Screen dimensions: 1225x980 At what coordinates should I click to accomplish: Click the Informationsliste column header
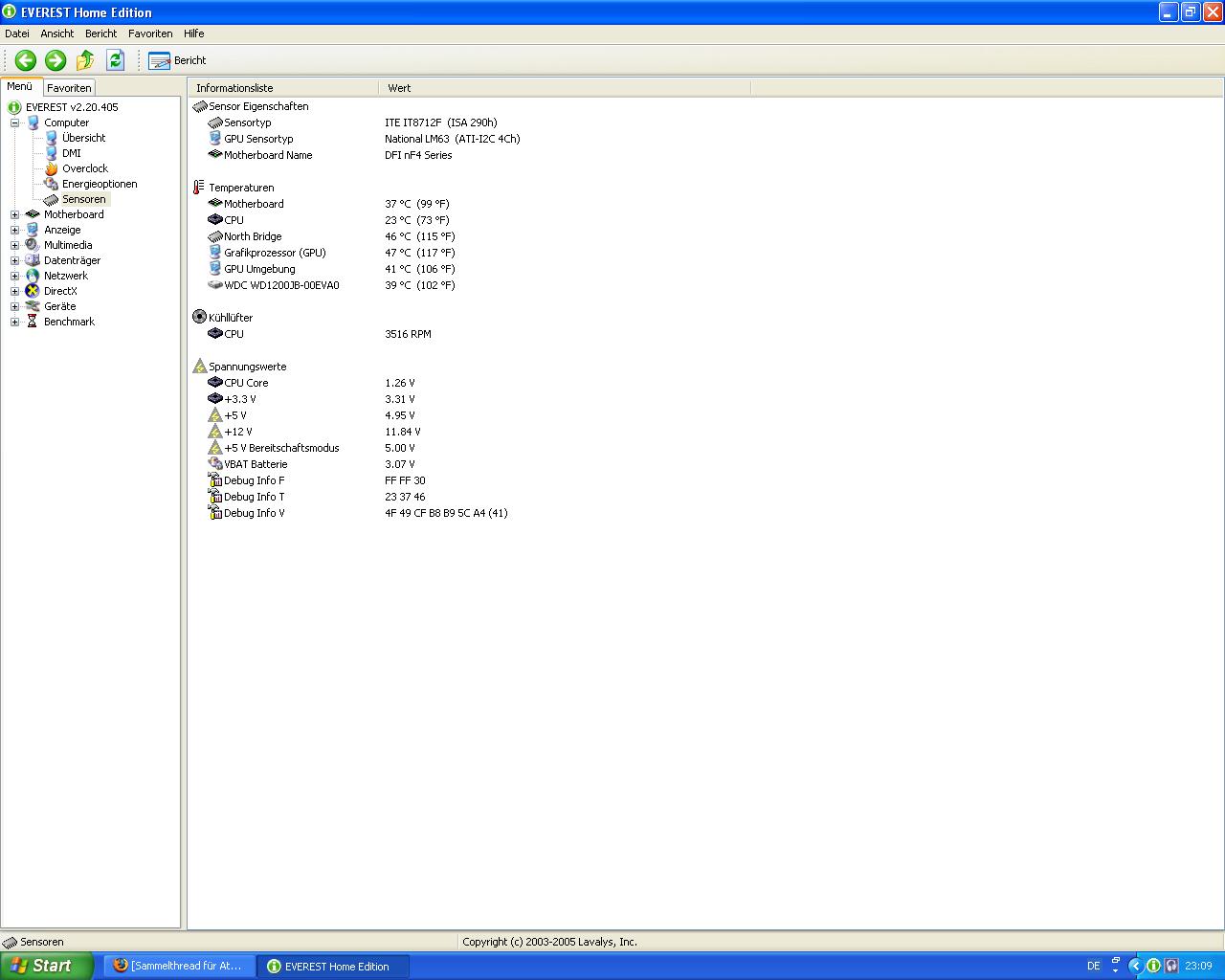(283, 88)
